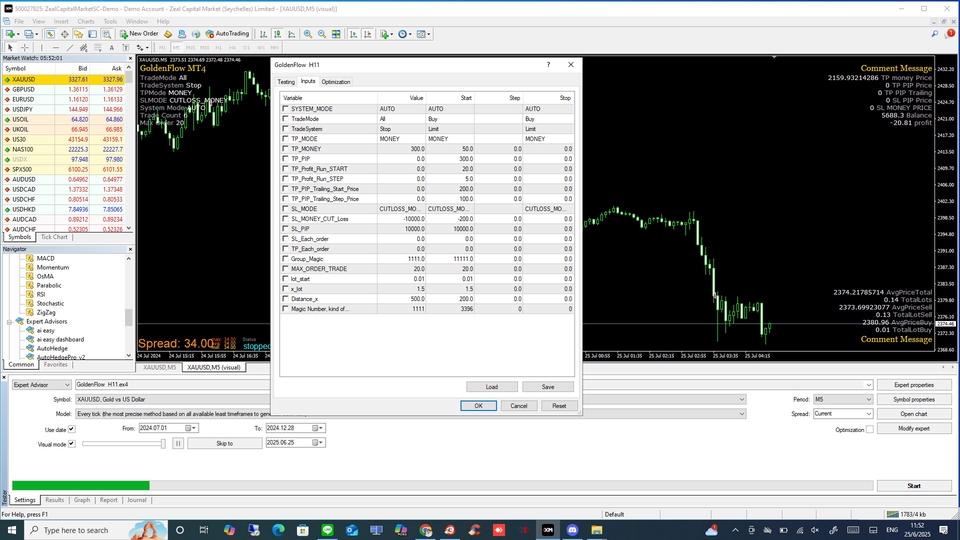Pause the visual test with pause button
This screenshot has height=540, width=960.
[178, 443]
